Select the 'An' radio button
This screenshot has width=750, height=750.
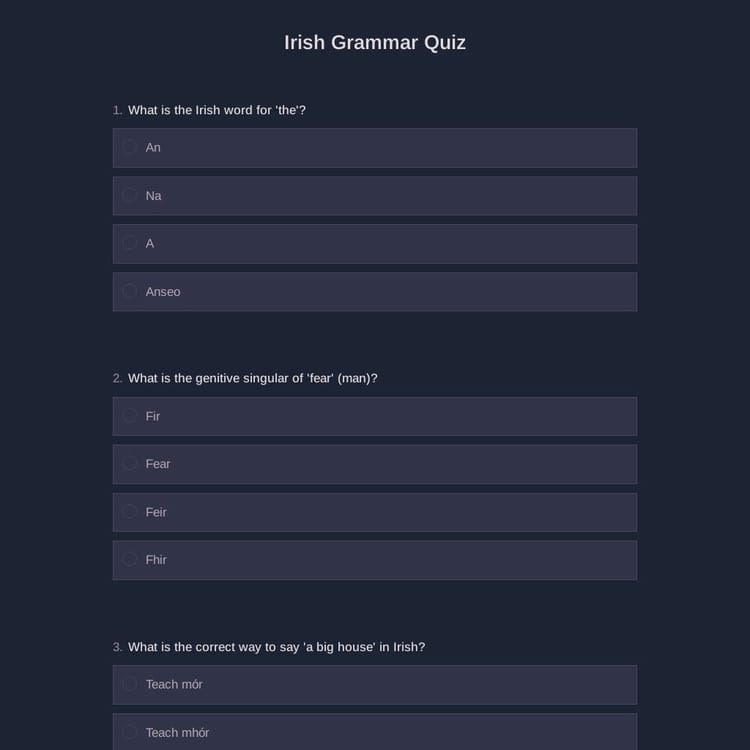tap(130, 147)
